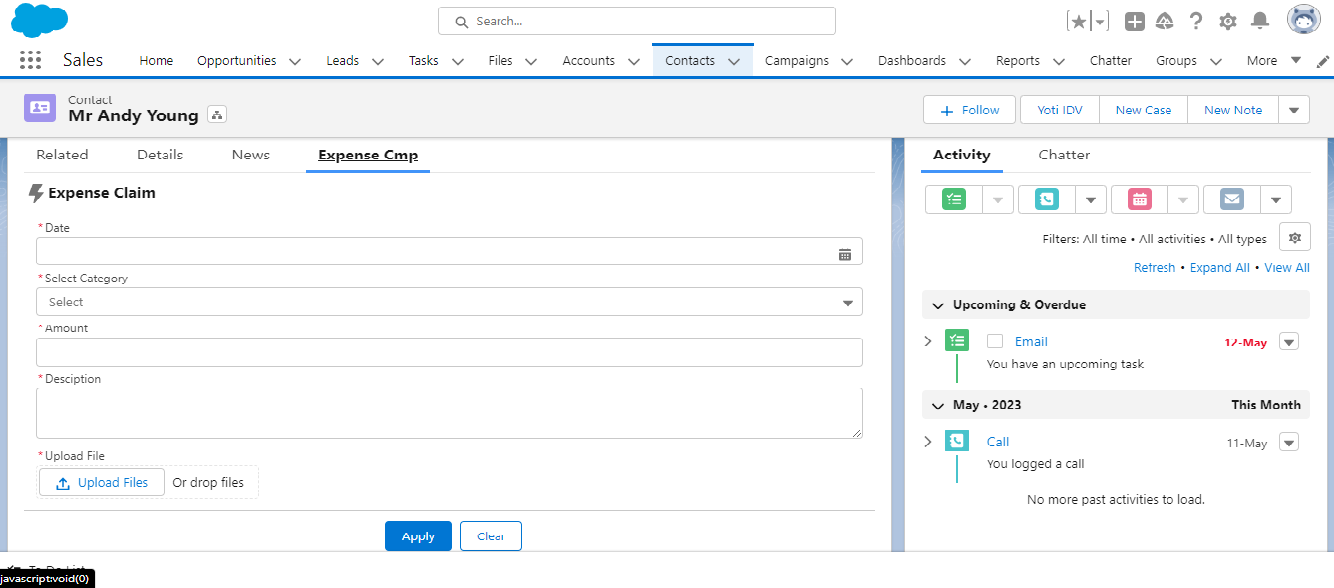The image size is (1334, 588).
Task: Switch to the Chatter tab
Action: coord(1064,155)
